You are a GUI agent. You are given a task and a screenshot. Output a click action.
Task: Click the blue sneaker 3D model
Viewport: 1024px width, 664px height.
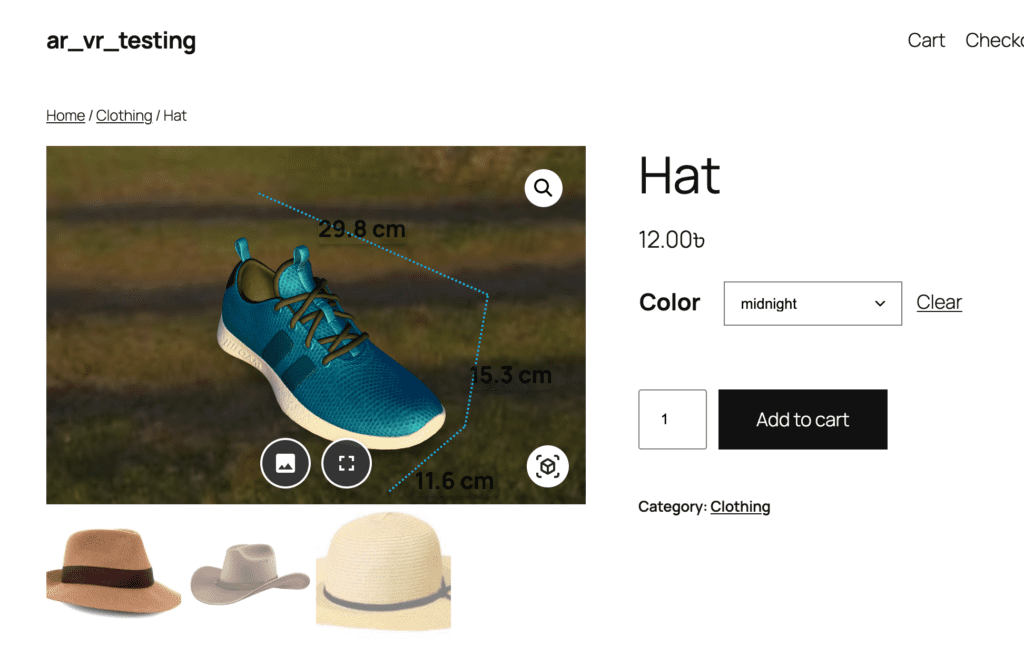coord(330,350)
